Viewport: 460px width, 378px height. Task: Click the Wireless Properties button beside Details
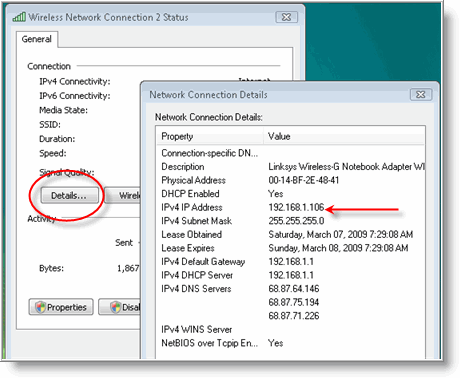[x=123, y=195]
